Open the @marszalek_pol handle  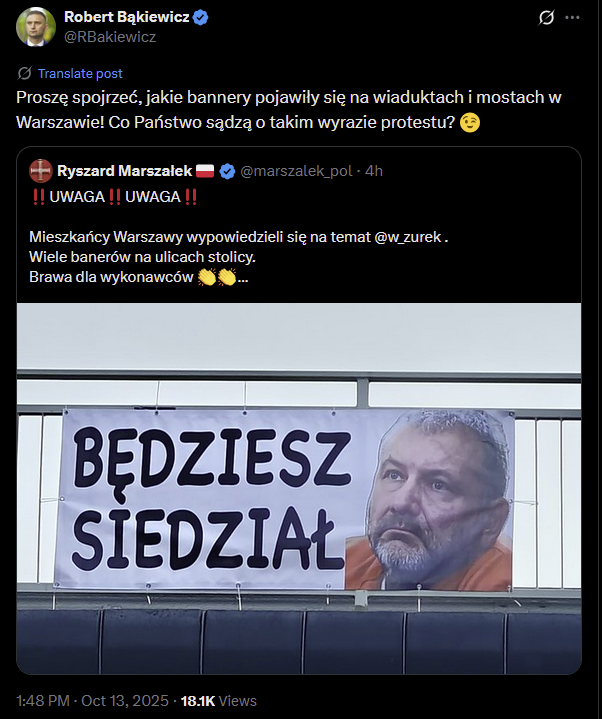pyautogui.click(x=296, y=171)
